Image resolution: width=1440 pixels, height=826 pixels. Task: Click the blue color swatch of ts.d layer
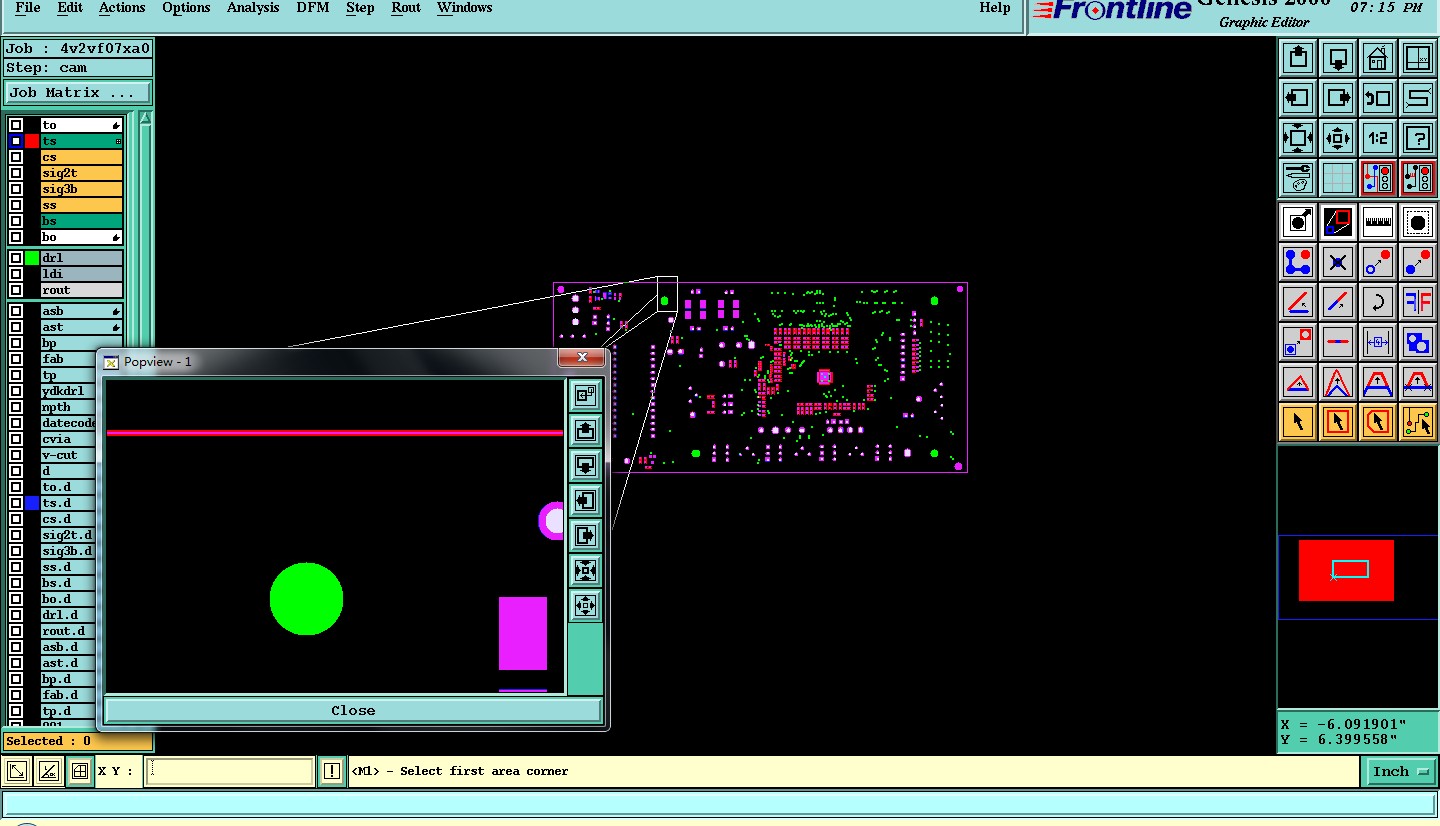click(32, 503)
